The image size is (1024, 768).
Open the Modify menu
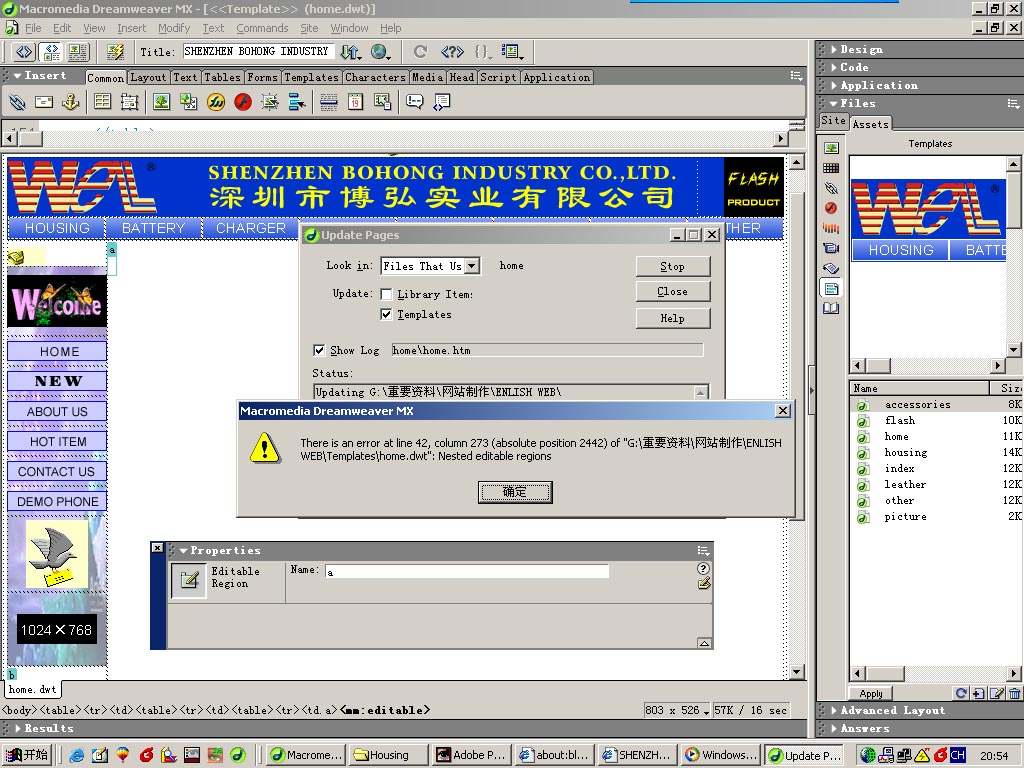(174, 28)
